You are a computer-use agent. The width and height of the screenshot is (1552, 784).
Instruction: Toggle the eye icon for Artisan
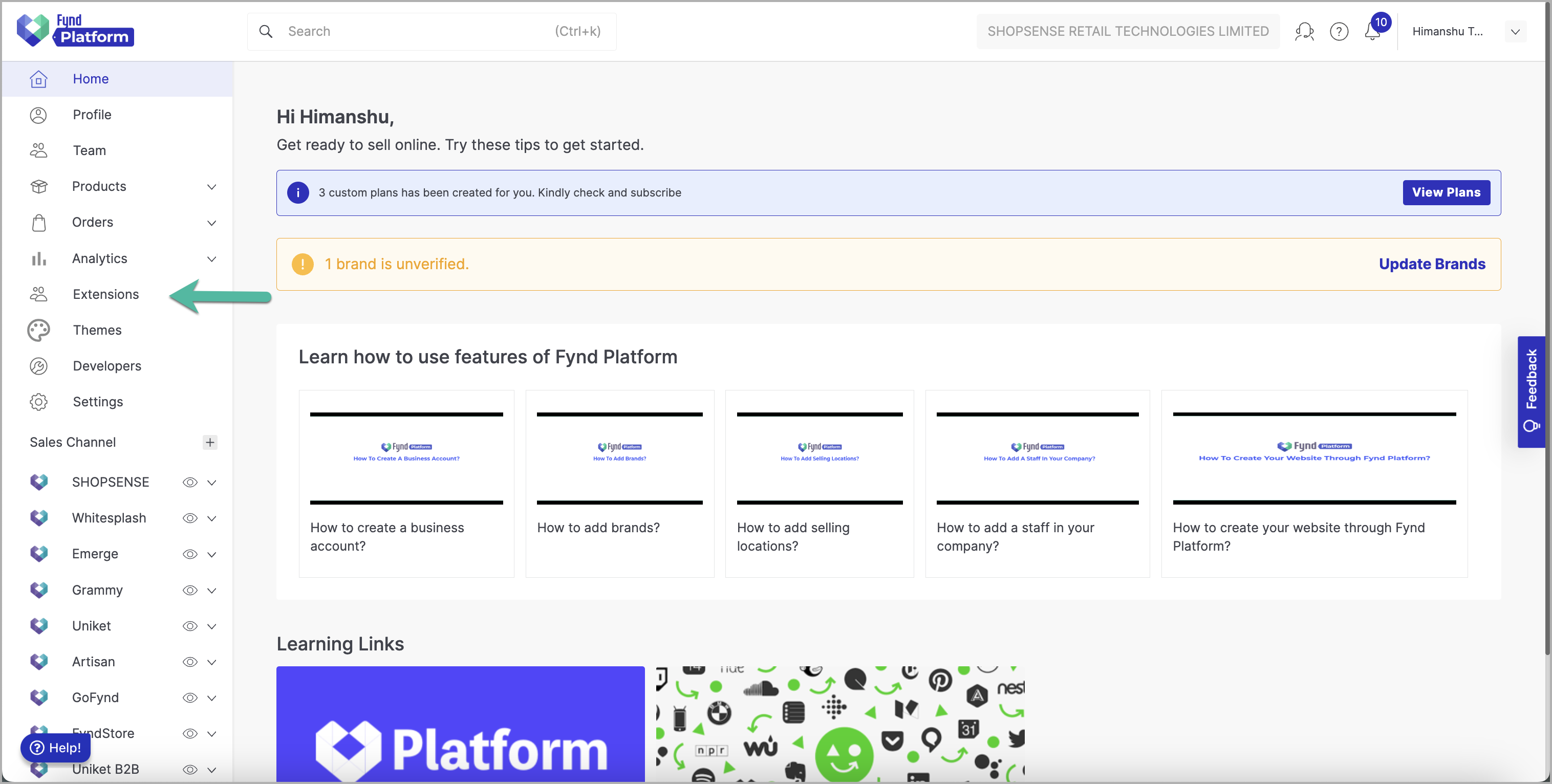coord(190,662)
